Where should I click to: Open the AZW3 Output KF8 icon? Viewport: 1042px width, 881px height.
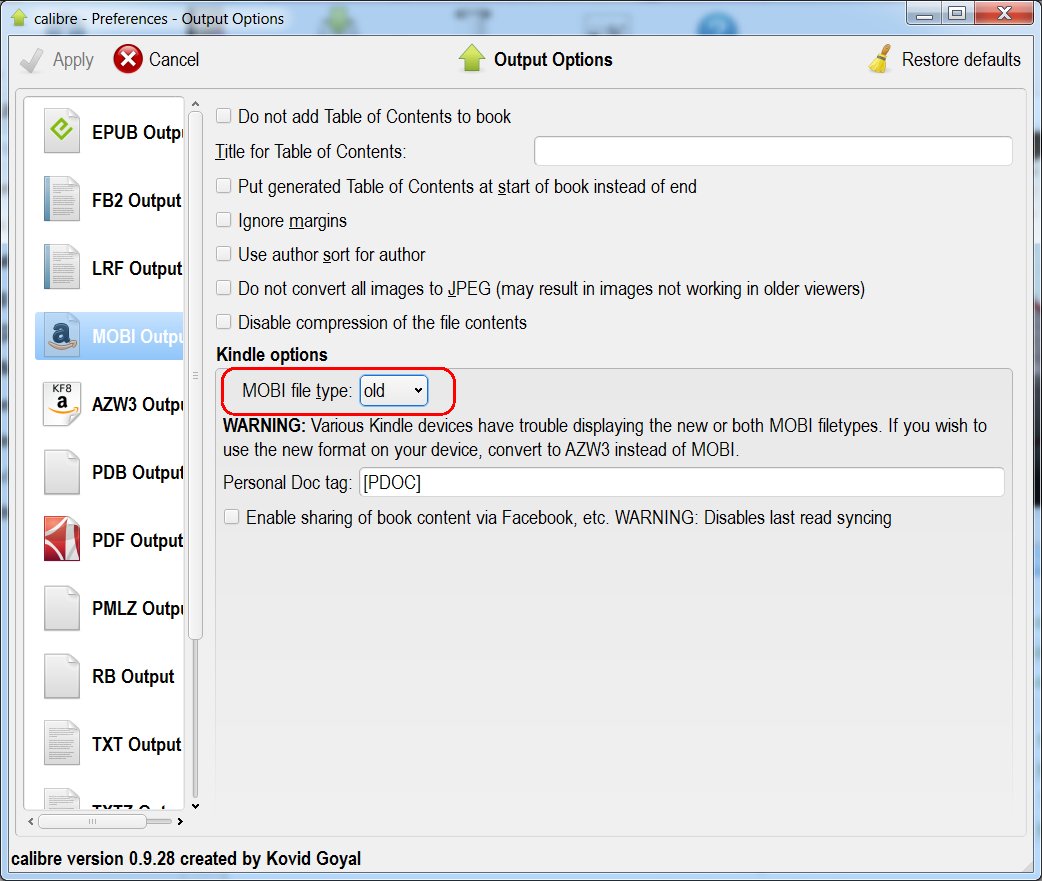point(62,403)
